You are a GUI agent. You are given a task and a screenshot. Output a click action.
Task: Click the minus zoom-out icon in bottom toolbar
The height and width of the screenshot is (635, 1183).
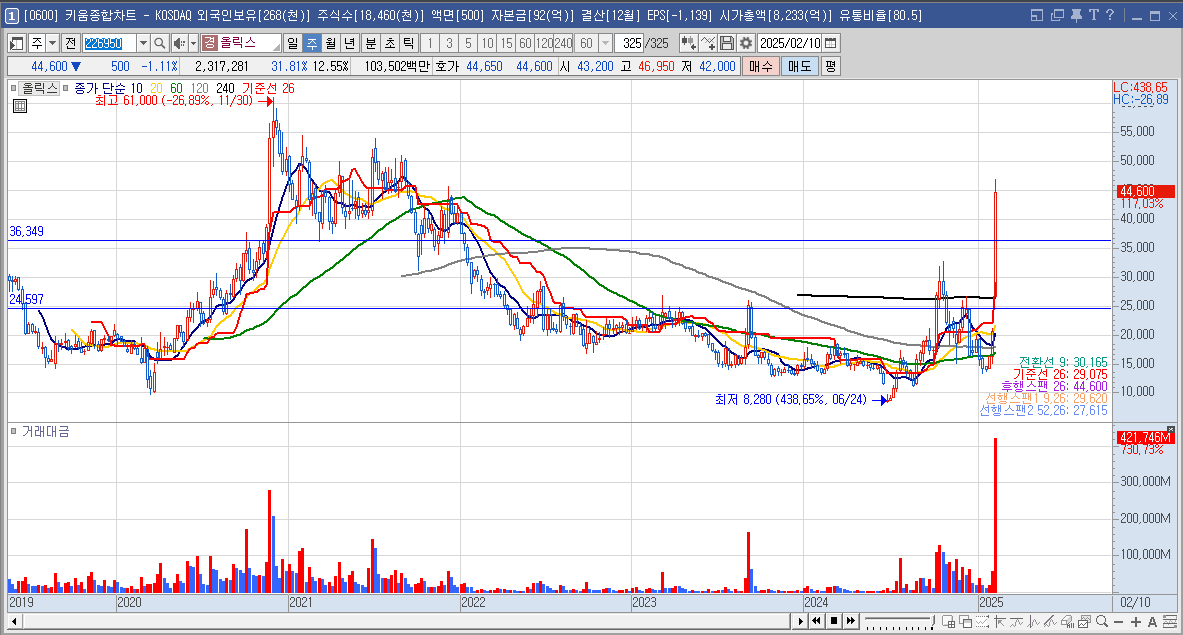[1119, 621]
